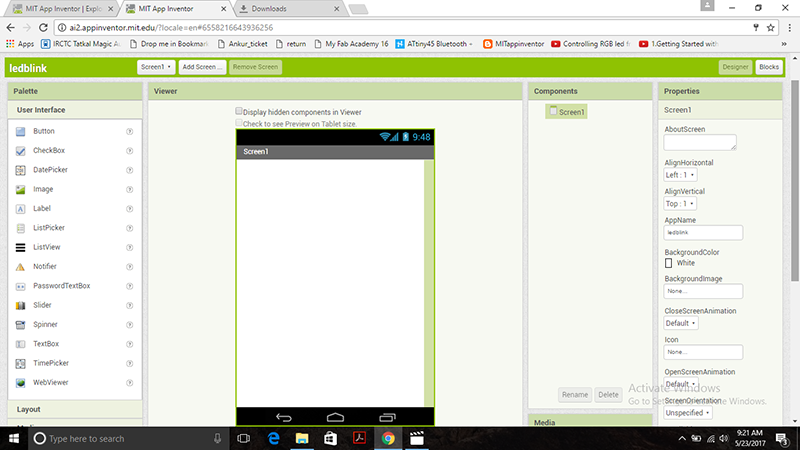800x450 pixels.
Task: Open the BackgroundColor White swatch
Action: tap(668, 263)
